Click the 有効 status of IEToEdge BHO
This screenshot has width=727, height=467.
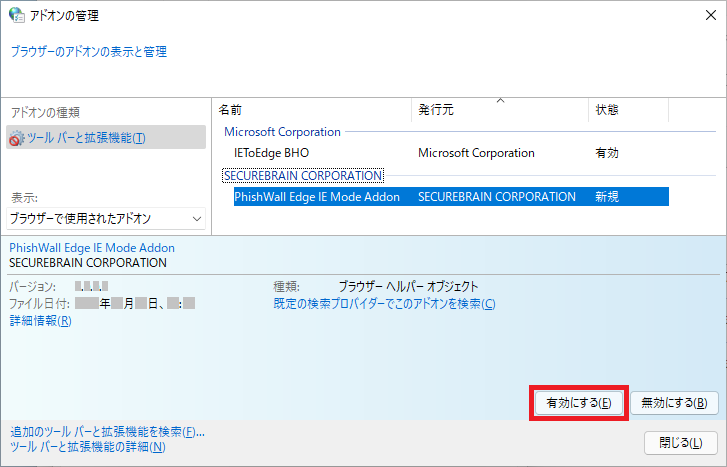pyautogui.click(x=607, y=153)
